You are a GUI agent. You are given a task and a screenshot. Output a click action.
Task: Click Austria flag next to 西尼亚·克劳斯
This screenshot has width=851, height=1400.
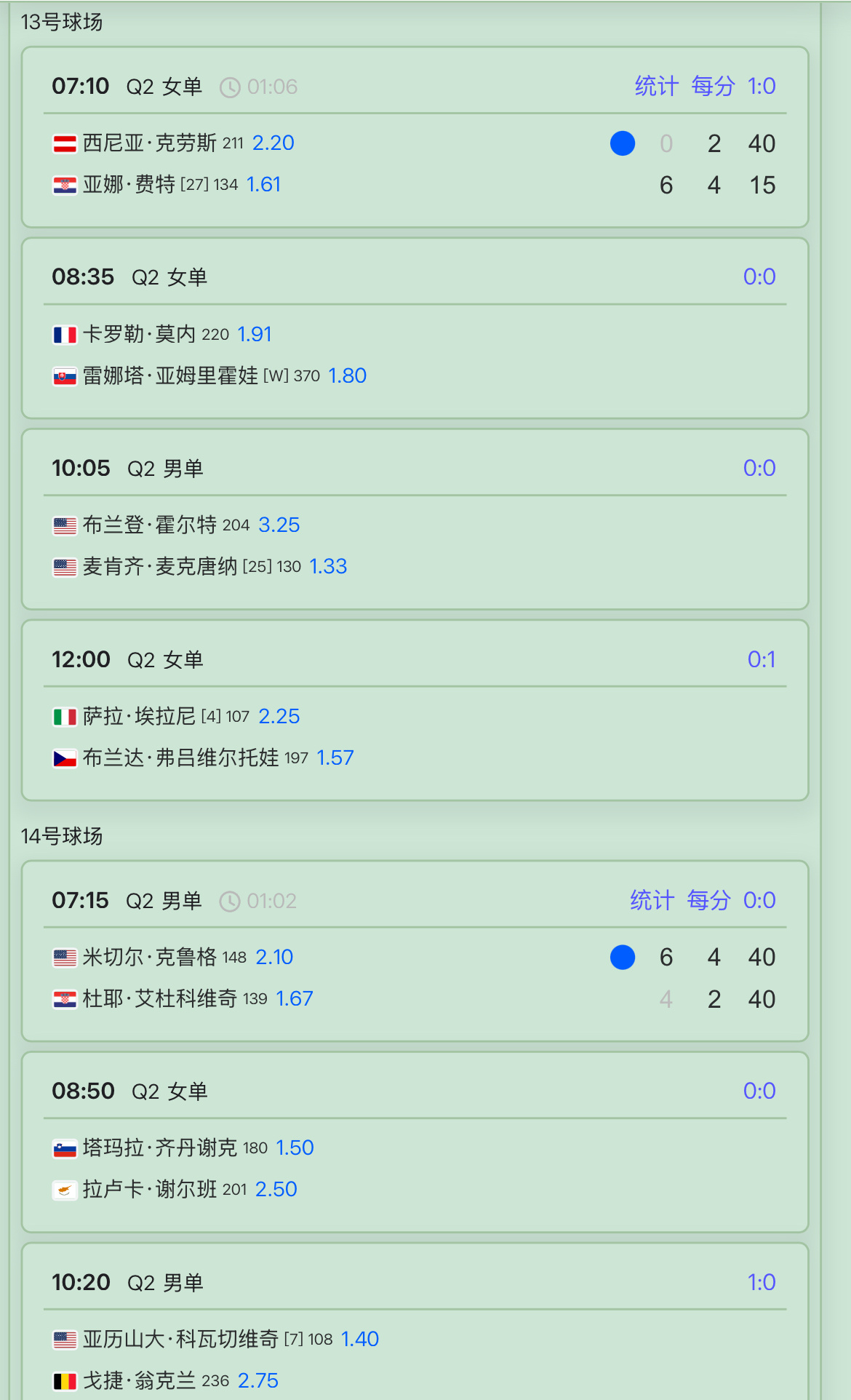click(x=65, y=144)
